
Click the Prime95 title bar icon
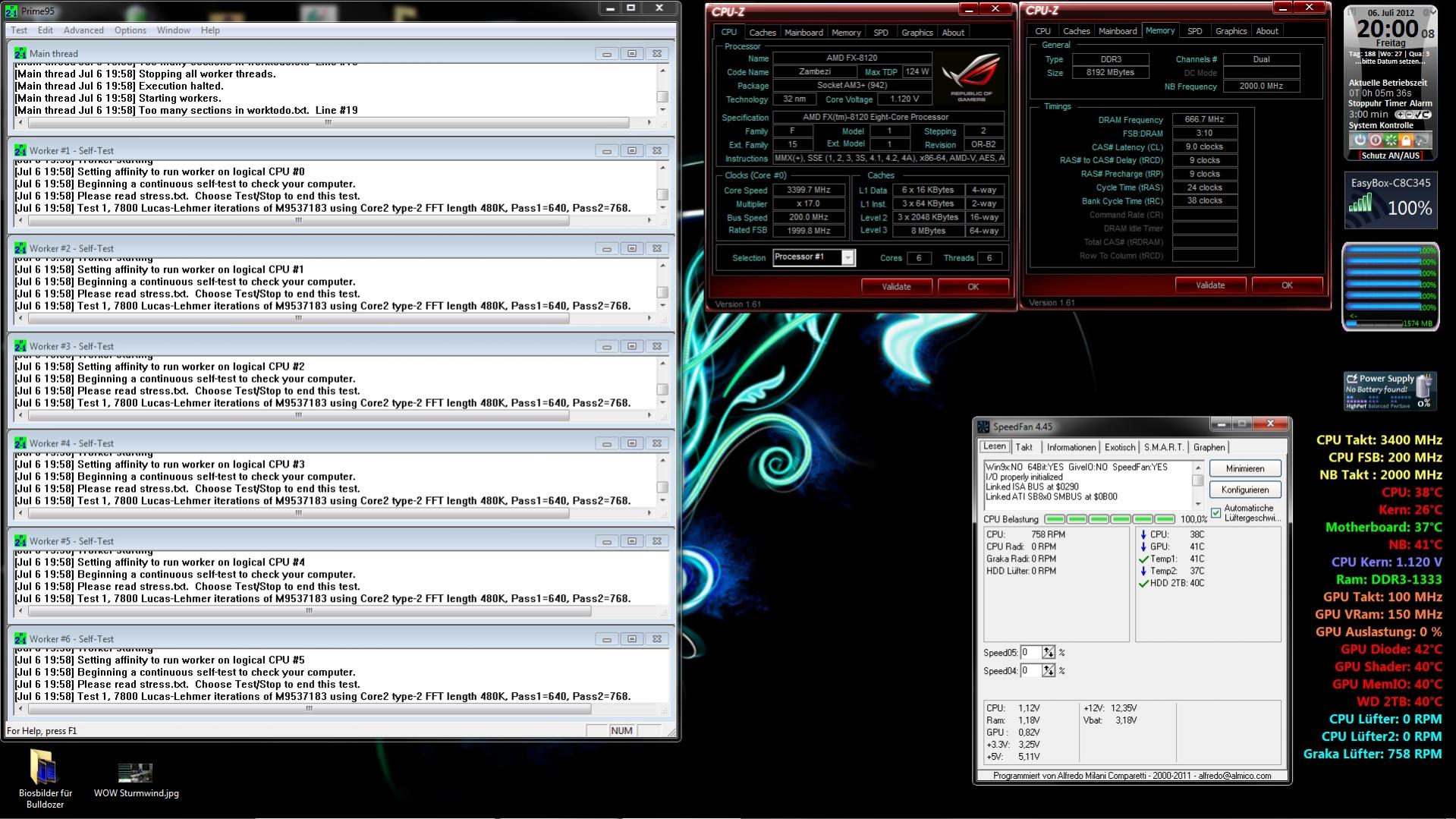pos(11,11)
